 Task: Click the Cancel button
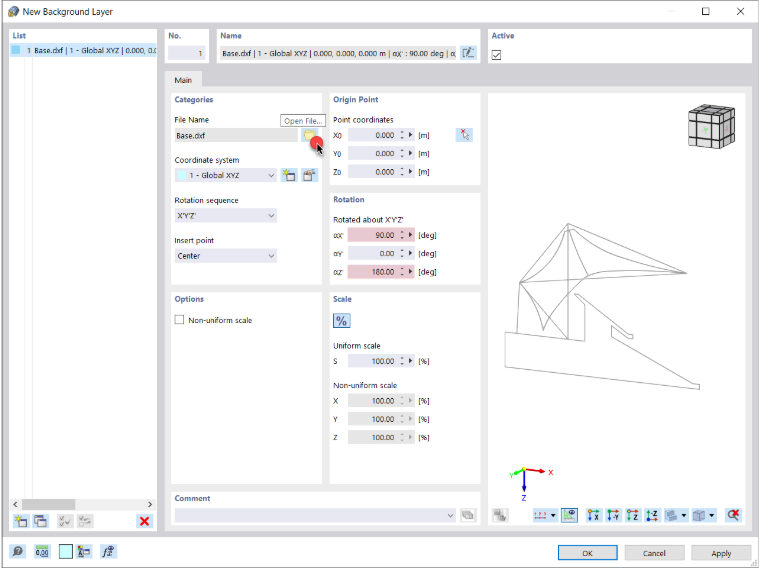[654, 553]
